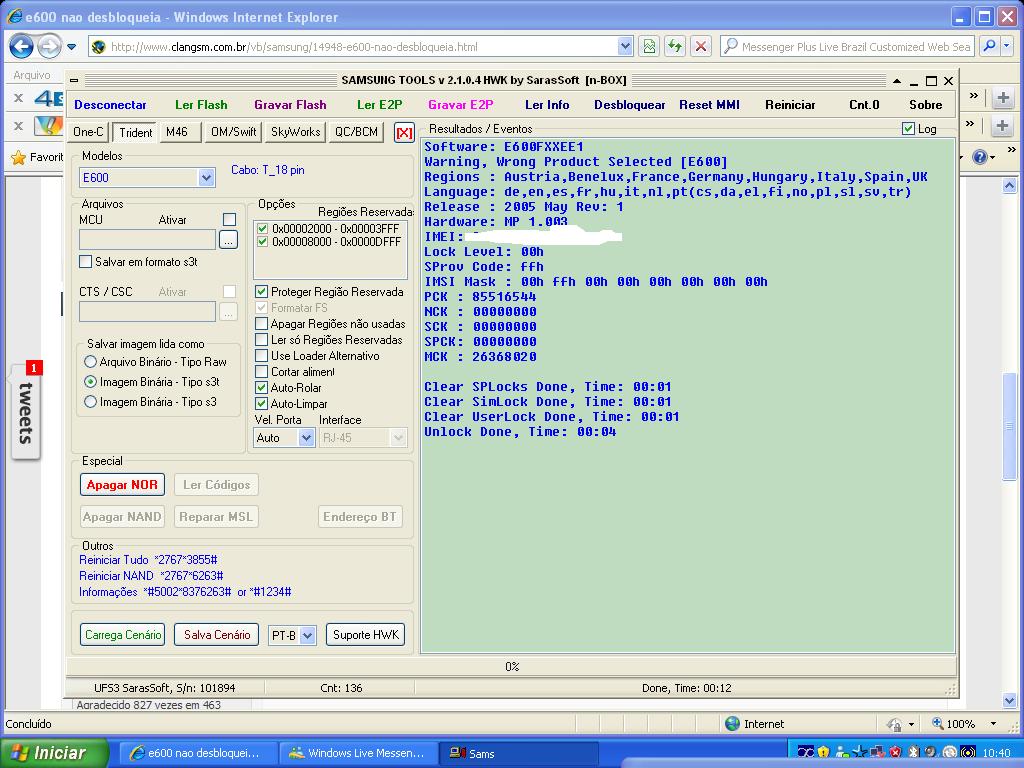Click the Internet zone globe icon in status bar
This screenshot has height=768, width=1024.
(x=733, y=724)
